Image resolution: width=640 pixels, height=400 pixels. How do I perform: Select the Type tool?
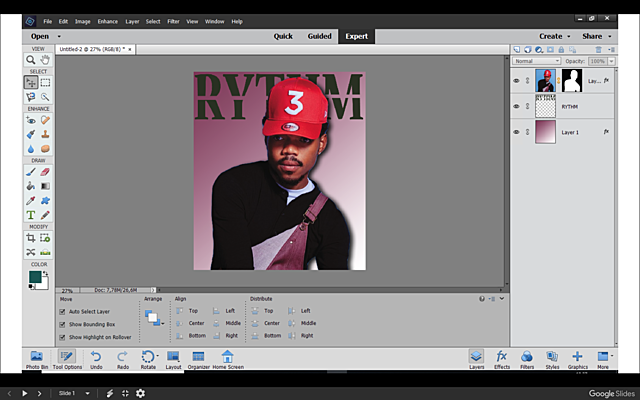click(31, 215)
